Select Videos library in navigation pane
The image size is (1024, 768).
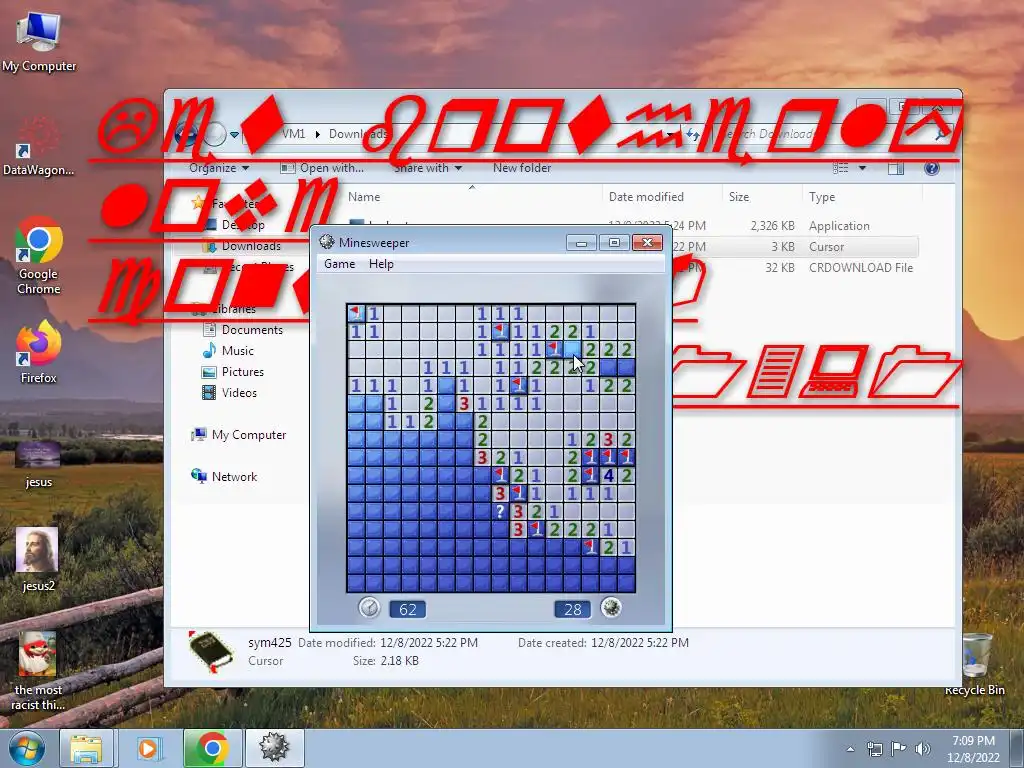[239, 392]
